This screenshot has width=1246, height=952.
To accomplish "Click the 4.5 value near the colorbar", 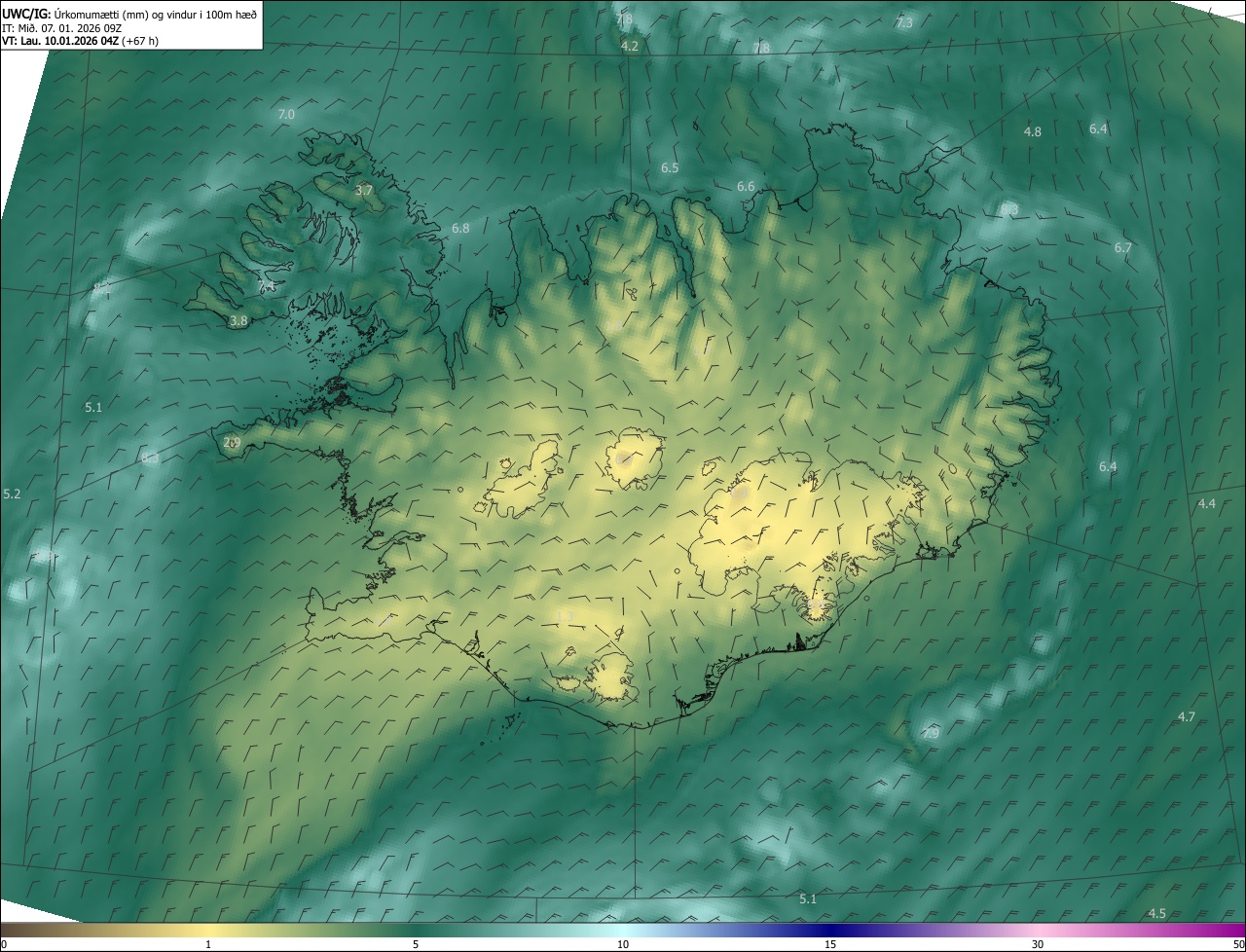I will point(1157,913).
